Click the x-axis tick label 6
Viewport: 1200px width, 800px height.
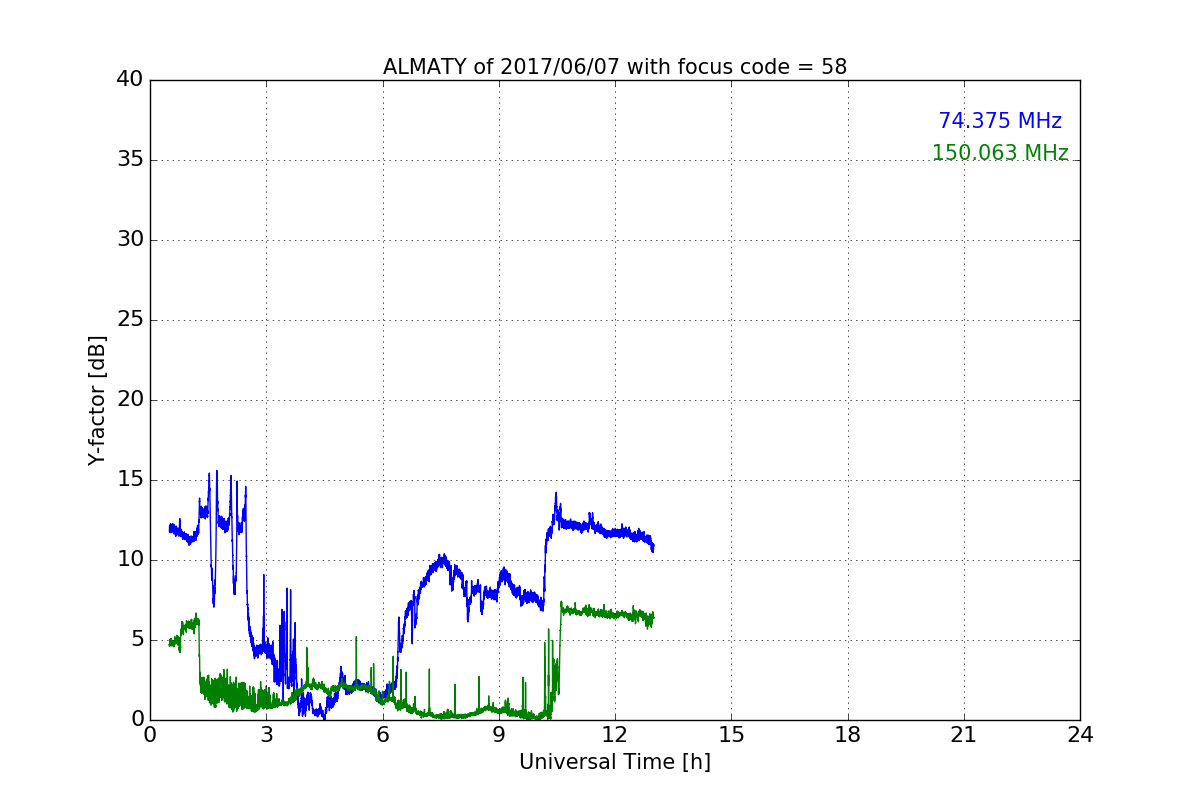(x=383, y=735)
